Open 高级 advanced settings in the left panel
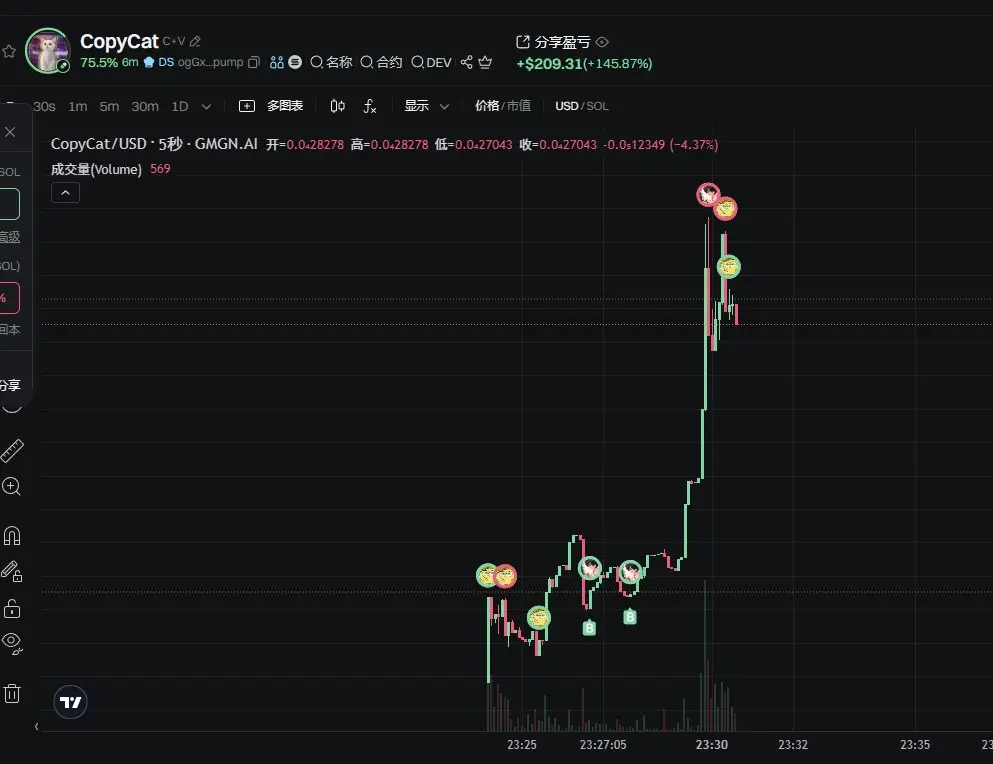This screenshot has height=764, width=993. coord(9,237)
